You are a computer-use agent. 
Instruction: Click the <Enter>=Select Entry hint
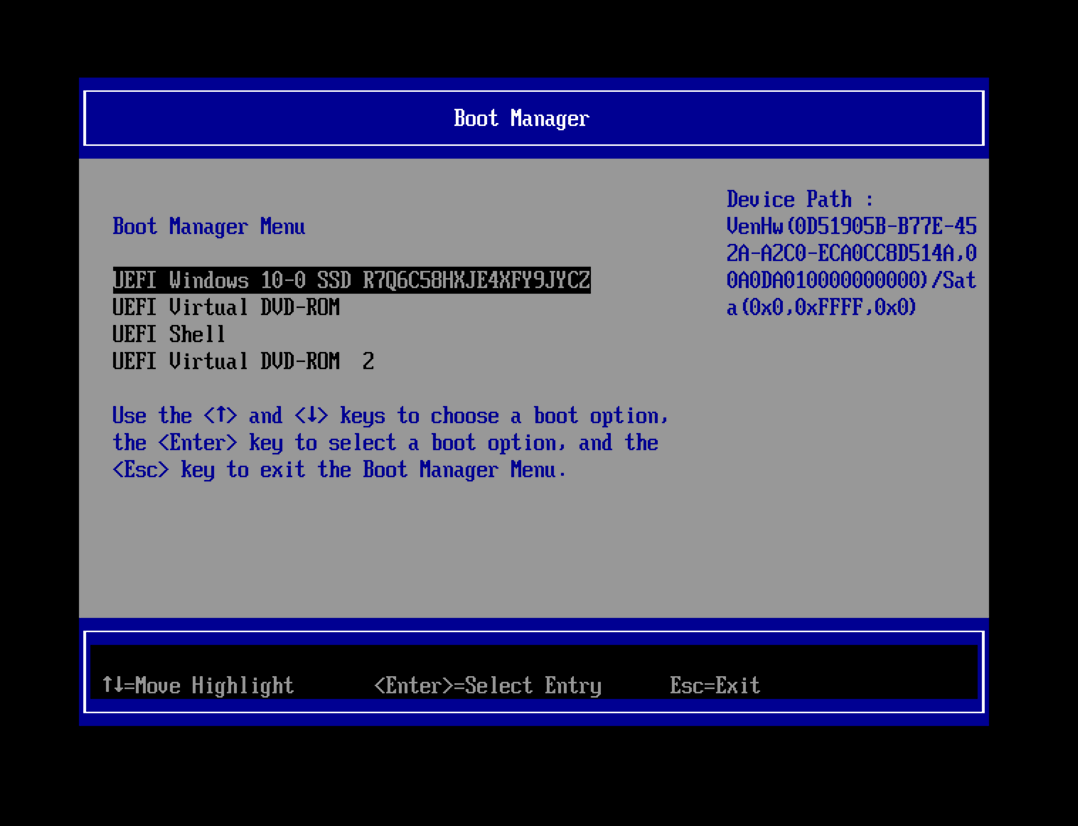tap(487, 685)
